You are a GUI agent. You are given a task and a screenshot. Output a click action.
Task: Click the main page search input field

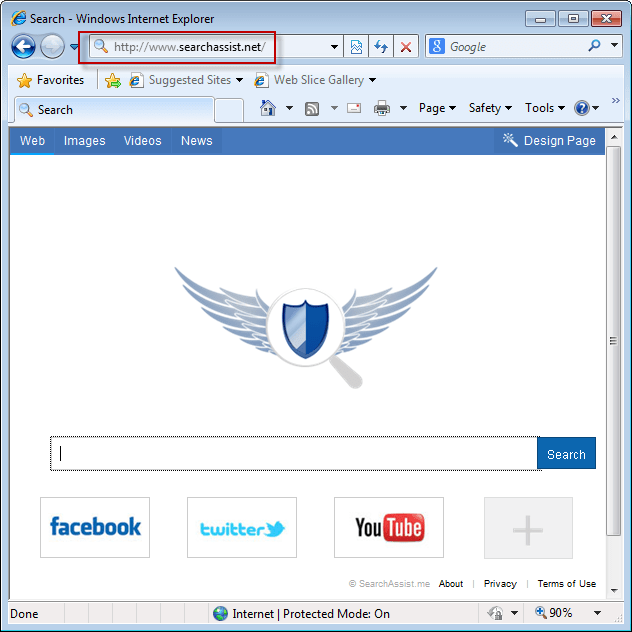[294, 453]
